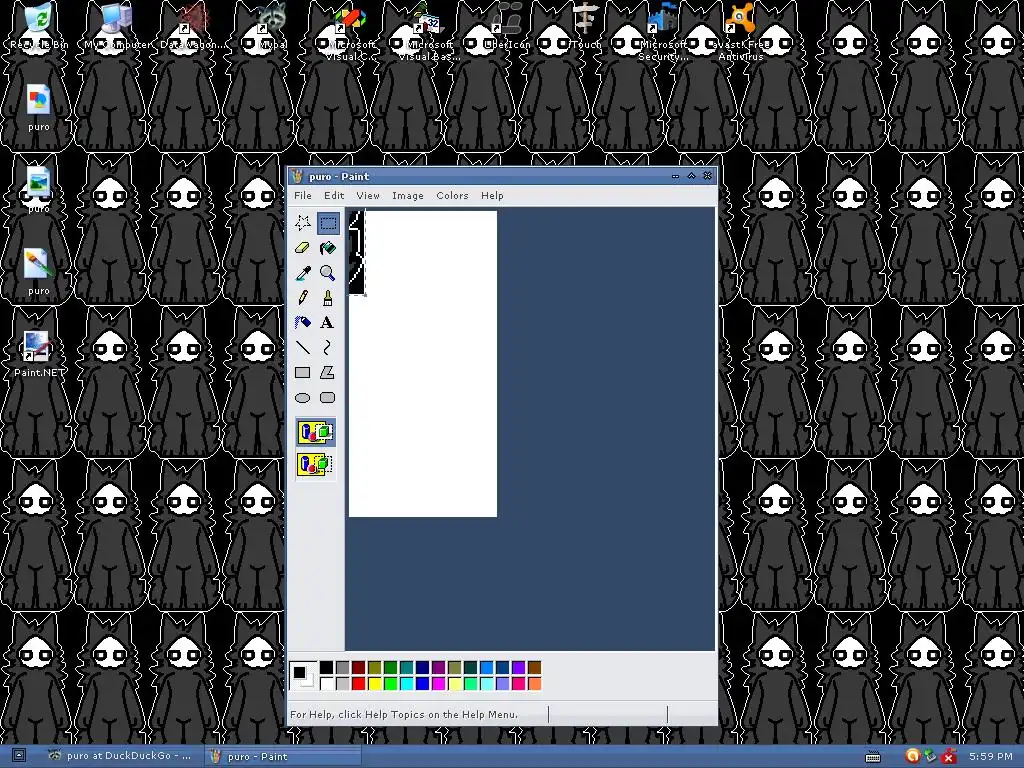Pick the Polygon tool
This screenshot has height=768, width=1024.
[328, 372]
